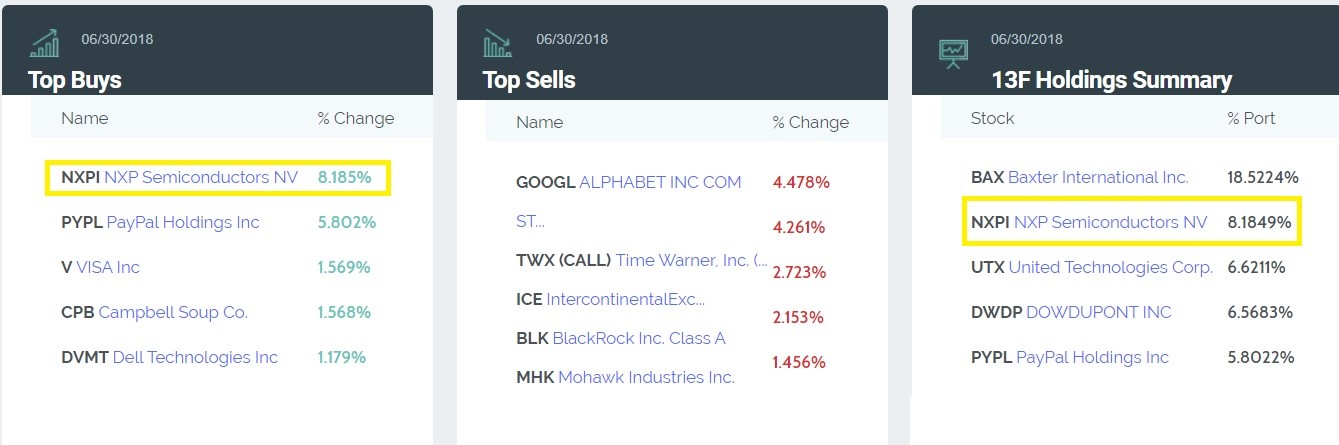Open PayPal Holdings Inc in Top Buys
Image resolution: width=1339 pixels, height=445 pixels.
click(182, 222)
